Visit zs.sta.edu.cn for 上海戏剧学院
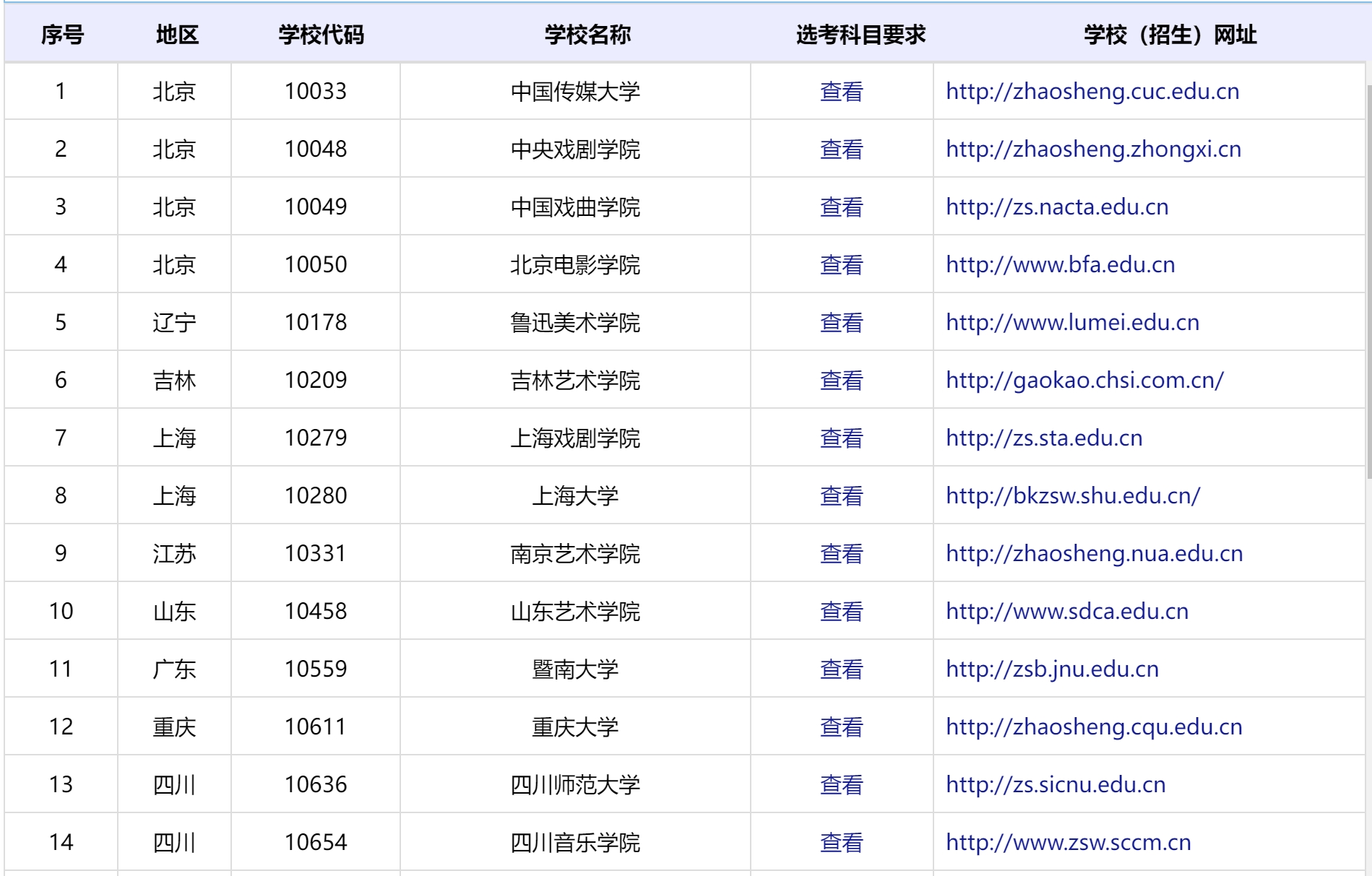Screen dimensions: 1372x876 [1044, 438]
